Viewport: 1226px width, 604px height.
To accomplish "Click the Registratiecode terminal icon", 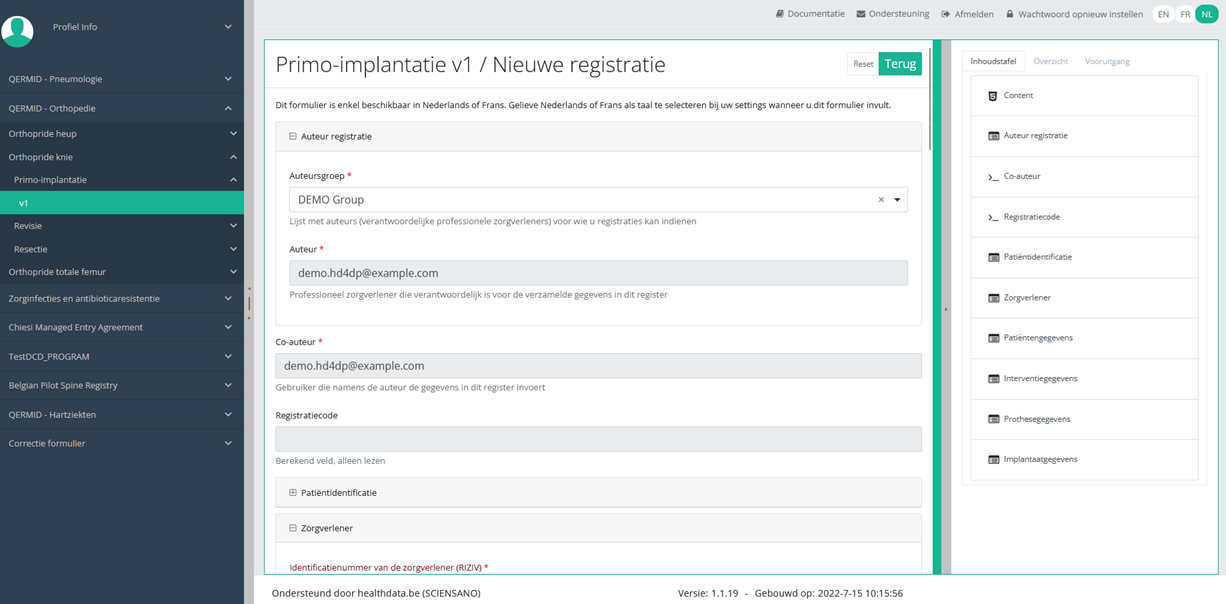I will (x=992, y=217).
